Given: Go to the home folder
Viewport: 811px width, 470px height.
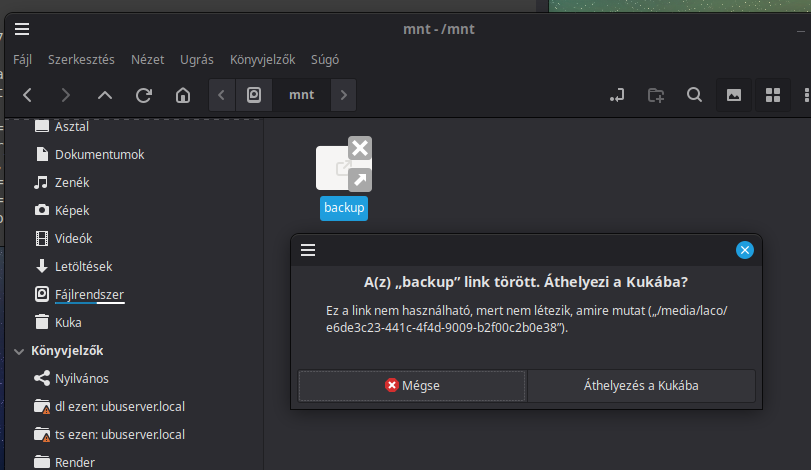Looking at the screenshot, I should click(182, 95).
